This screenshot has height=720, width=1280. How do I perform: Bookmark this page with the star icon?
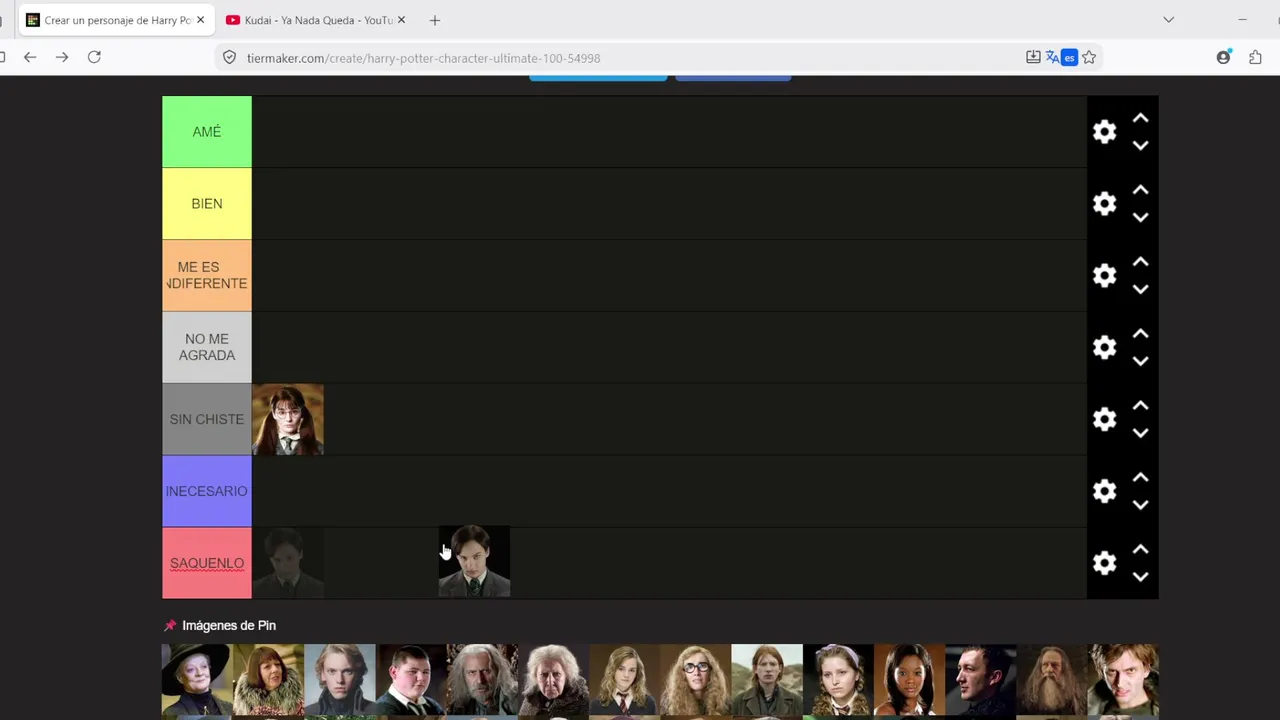click(x=1089, y=58)
